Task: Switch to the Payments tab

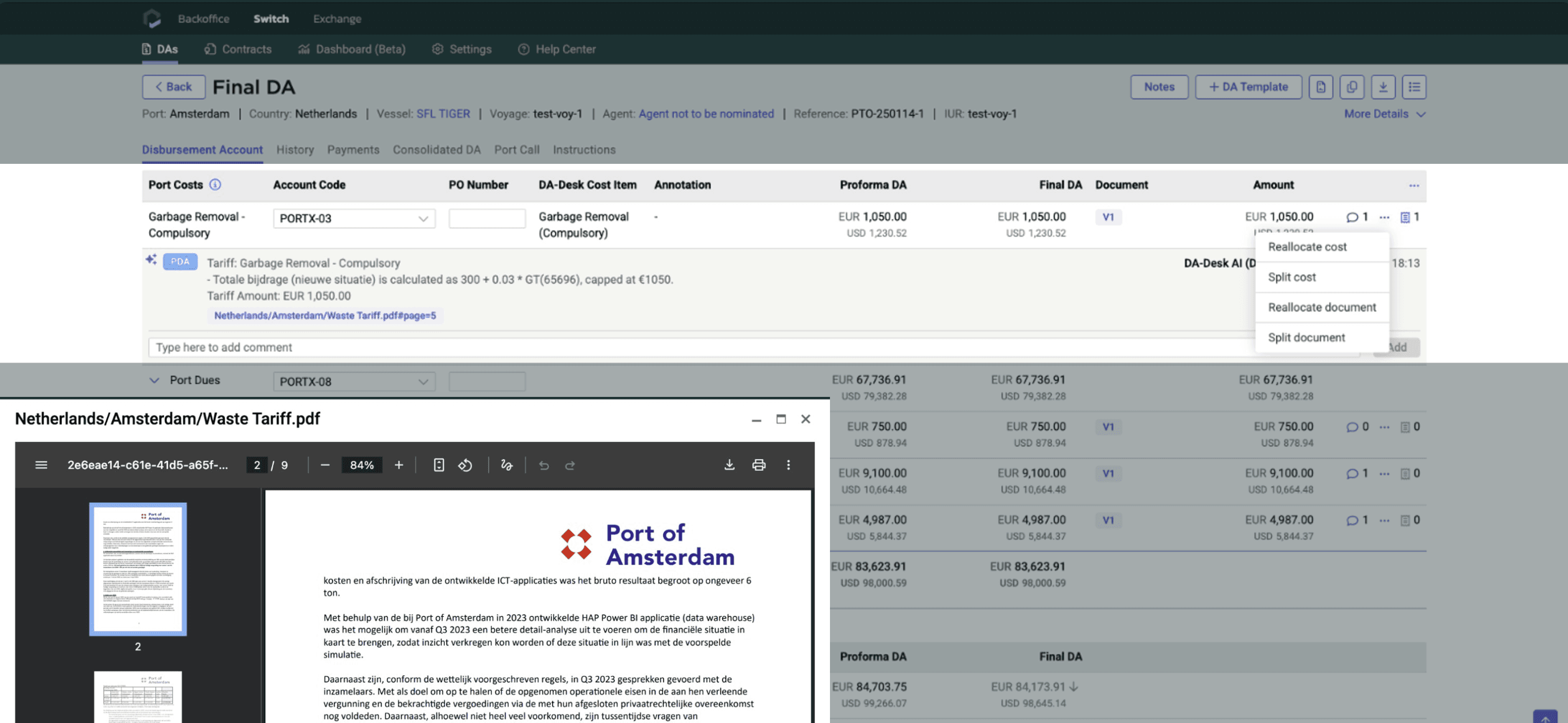Action: (353, 150)
